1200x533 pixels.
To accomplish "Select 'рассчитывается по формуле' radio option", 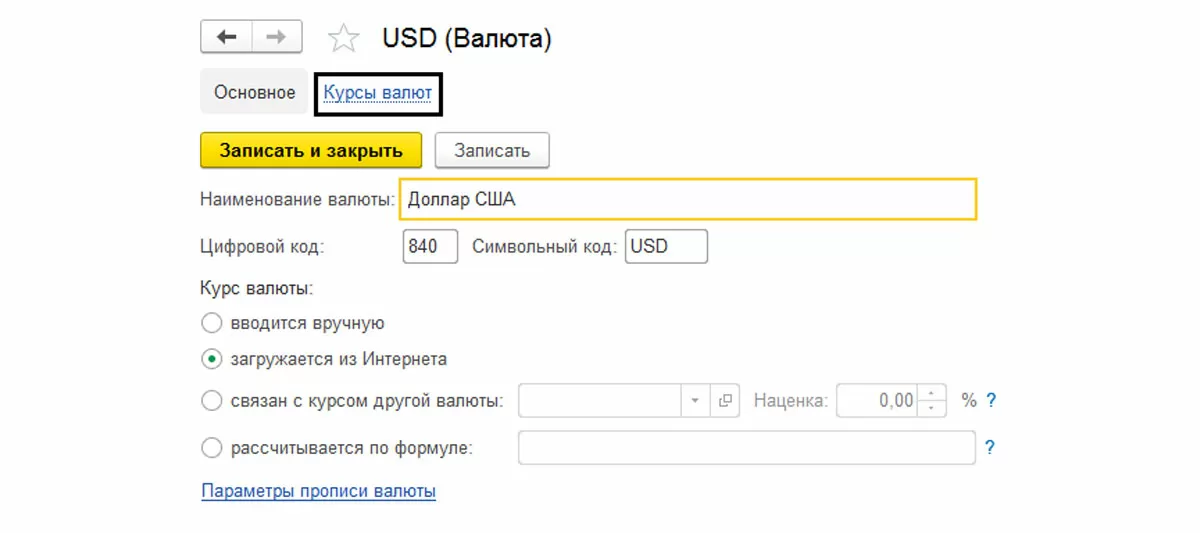I will pos(211,448).
